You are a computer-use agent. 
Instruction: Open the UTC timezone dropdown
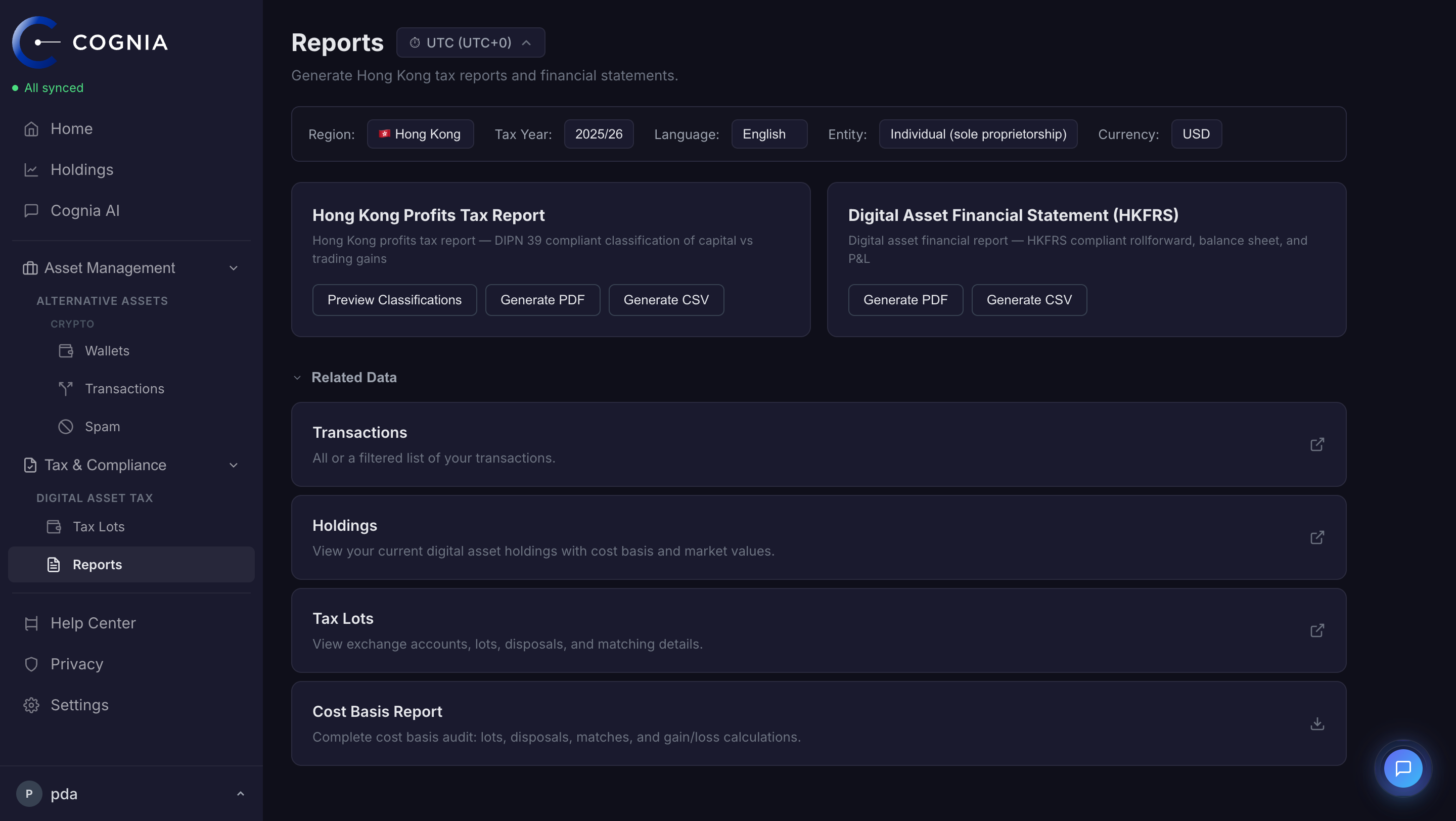pyautogui.click(x=470, y=42)
